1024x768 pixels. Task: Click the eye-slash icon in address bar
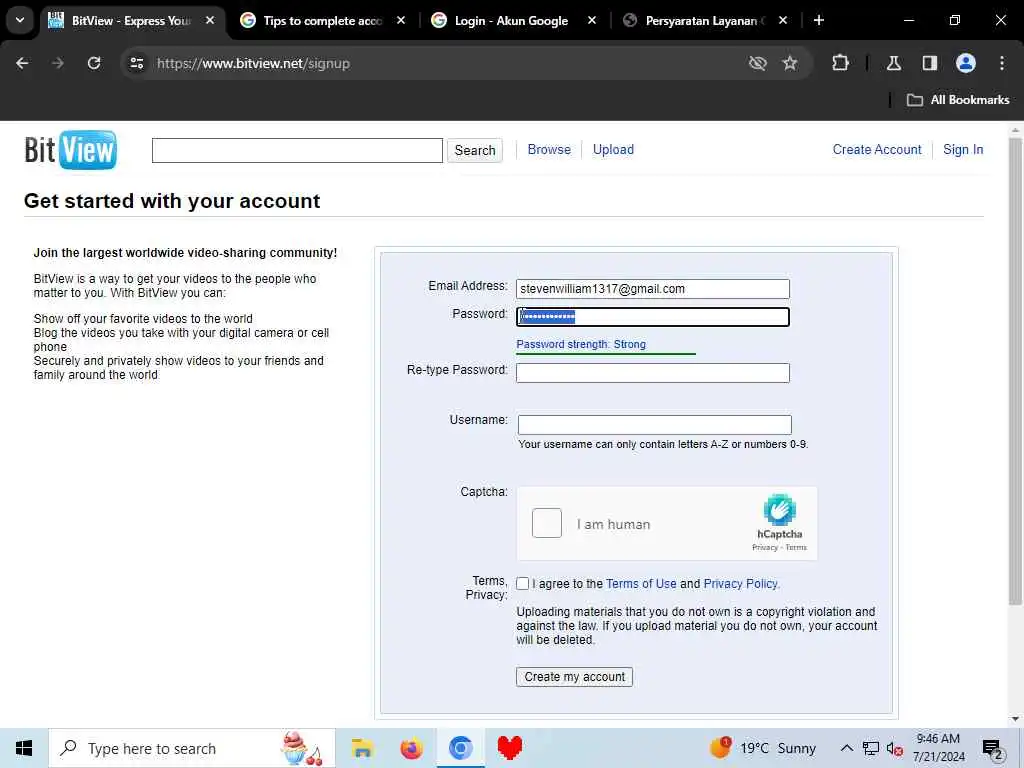tap(758, 63)
